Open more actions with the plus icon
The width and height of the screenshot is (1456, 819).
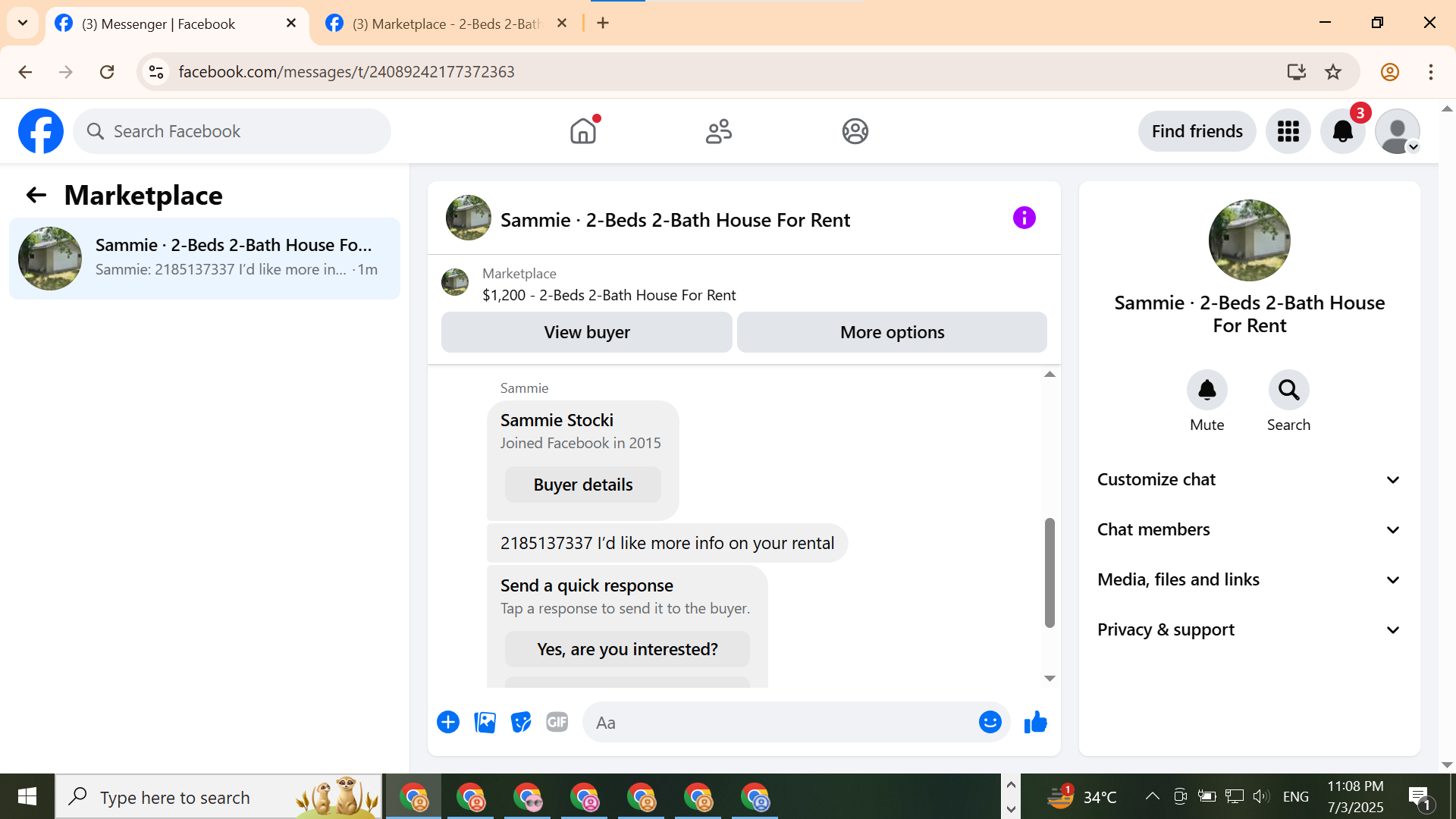tap(448, 723)
